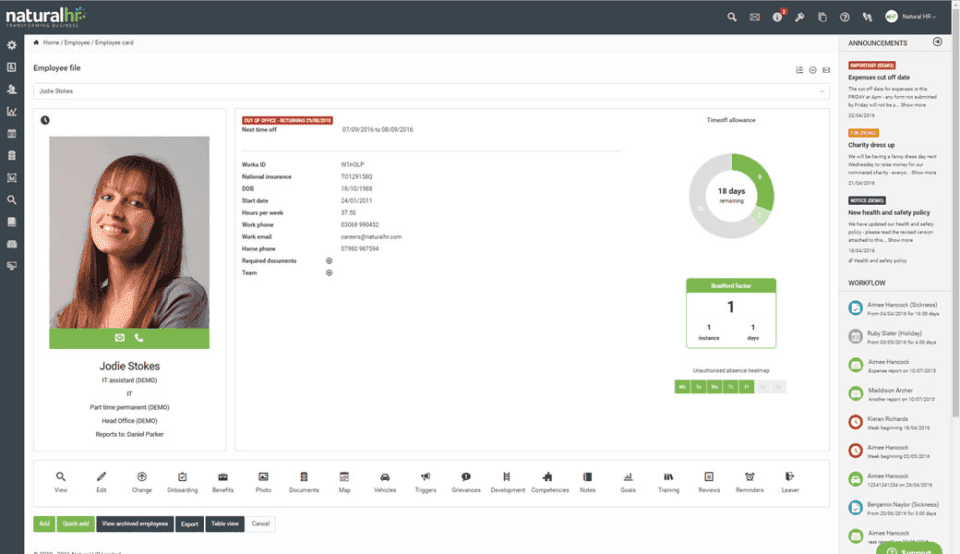Open the Onboarding icon in employee toolbar
This screenshot has width=960, height=554.
(x=182, y=477)
